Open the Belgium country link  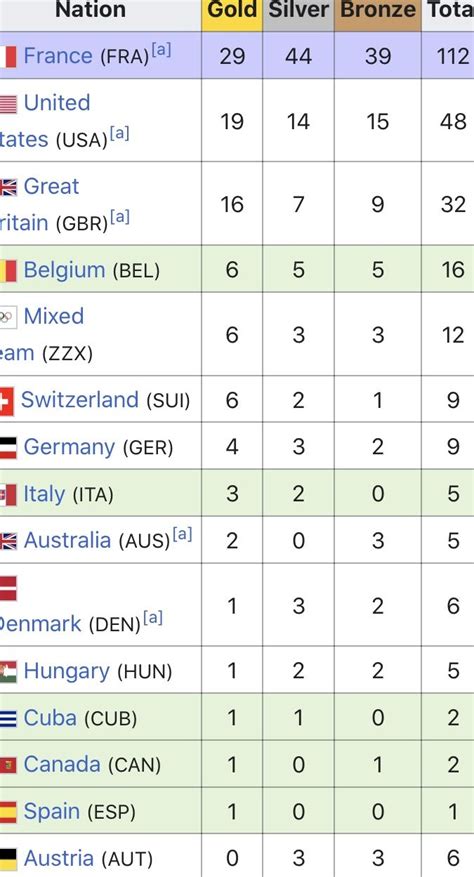[64, 270]
